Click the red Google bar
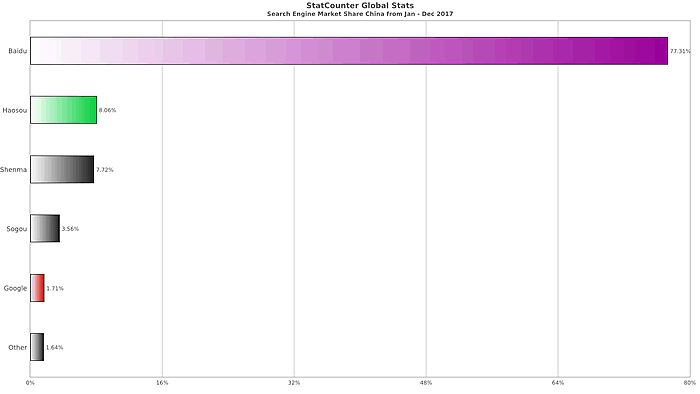The height and width of the screenshot is (394, 700). tap(38, 288)
